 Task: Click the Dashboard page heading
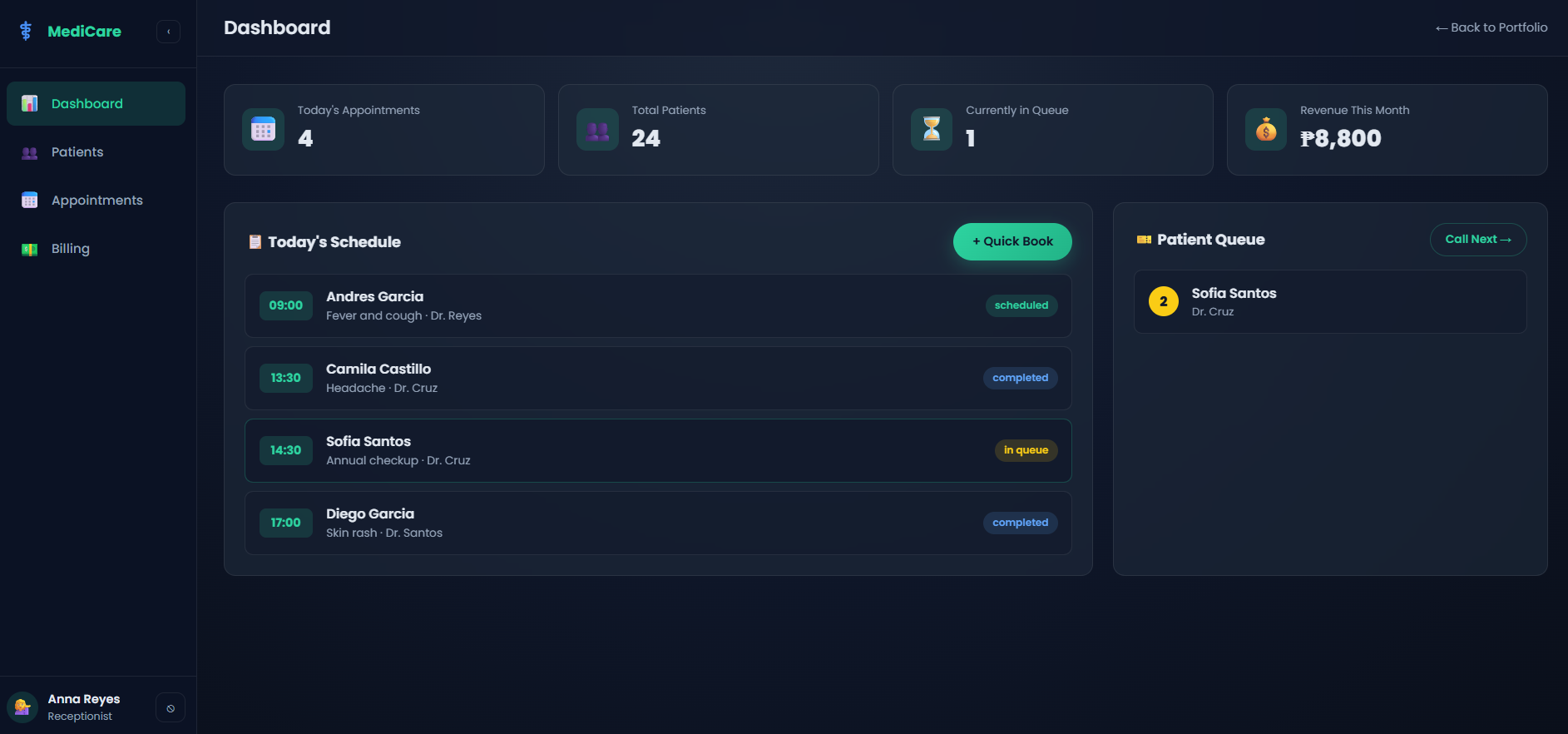click(x=277, y=27)
